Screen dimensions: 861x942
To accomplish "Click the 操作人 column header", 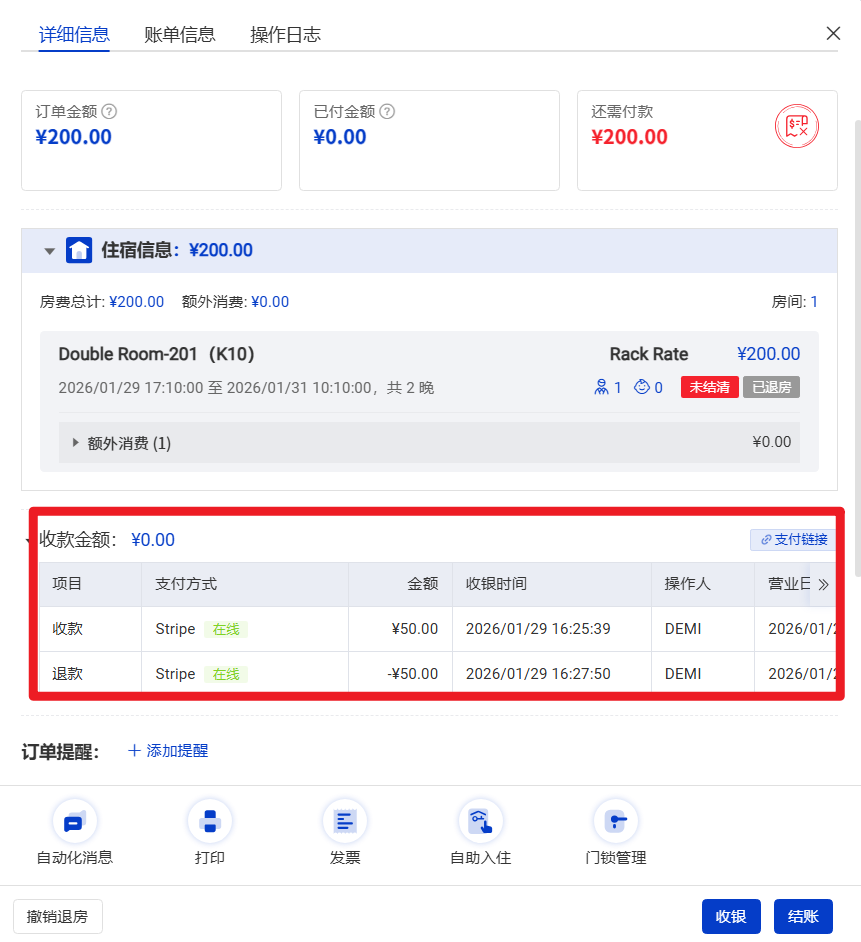I will pos(703,584).
